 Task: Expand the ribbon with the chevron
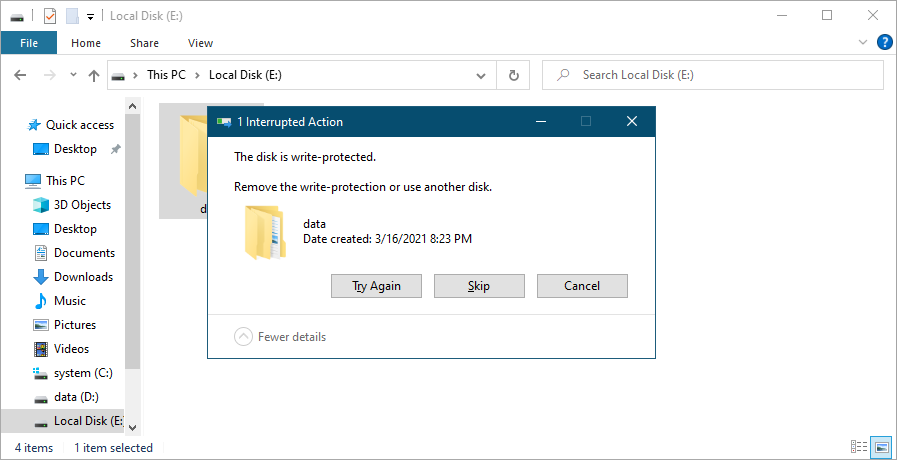(x=863, y=42)
